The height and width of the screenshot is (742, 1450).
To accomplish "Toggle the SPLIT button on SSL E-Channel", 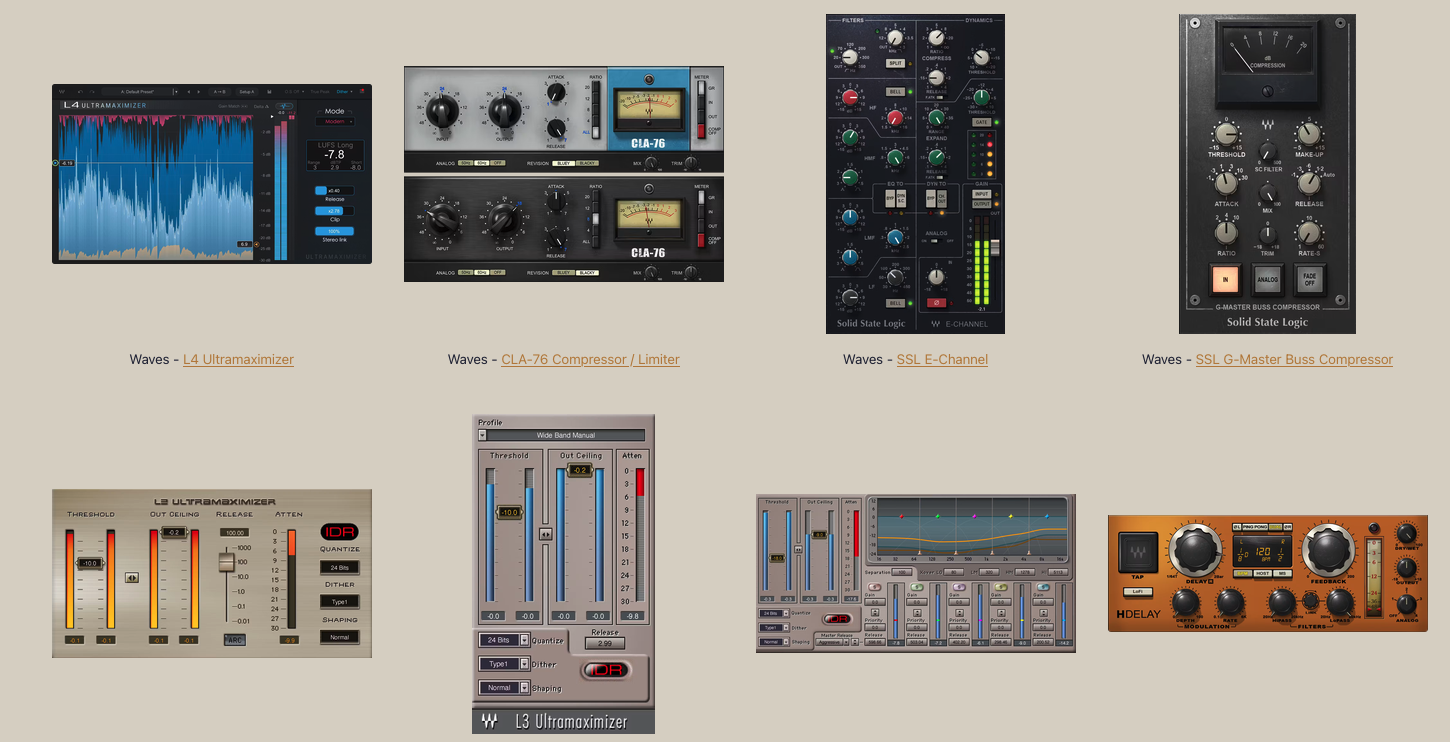I will 896,63.
